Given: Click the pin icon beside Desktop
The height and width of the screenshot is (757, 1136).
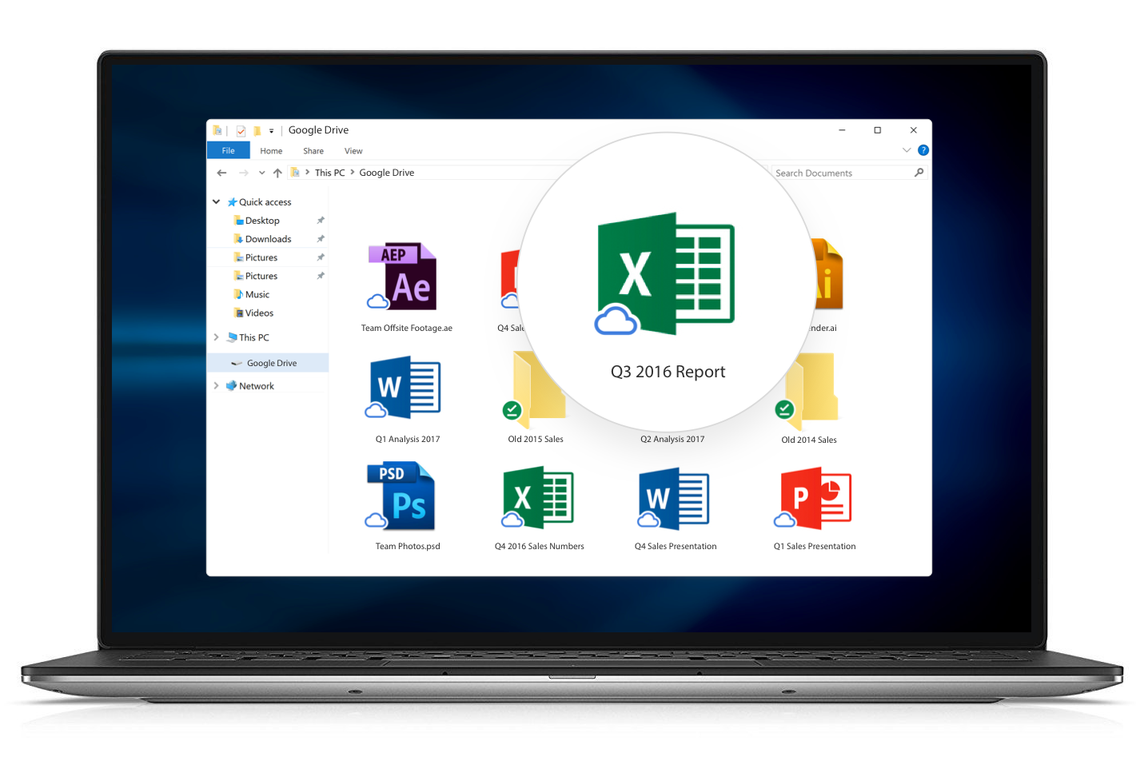Looking at the screenshot, I should [320, 220].
